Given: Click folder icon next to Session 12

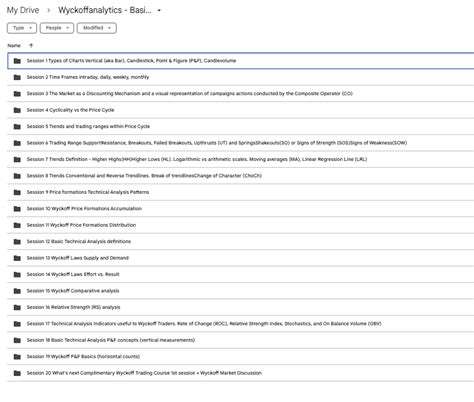Looking at the screenshot, I should pos(17,242).
